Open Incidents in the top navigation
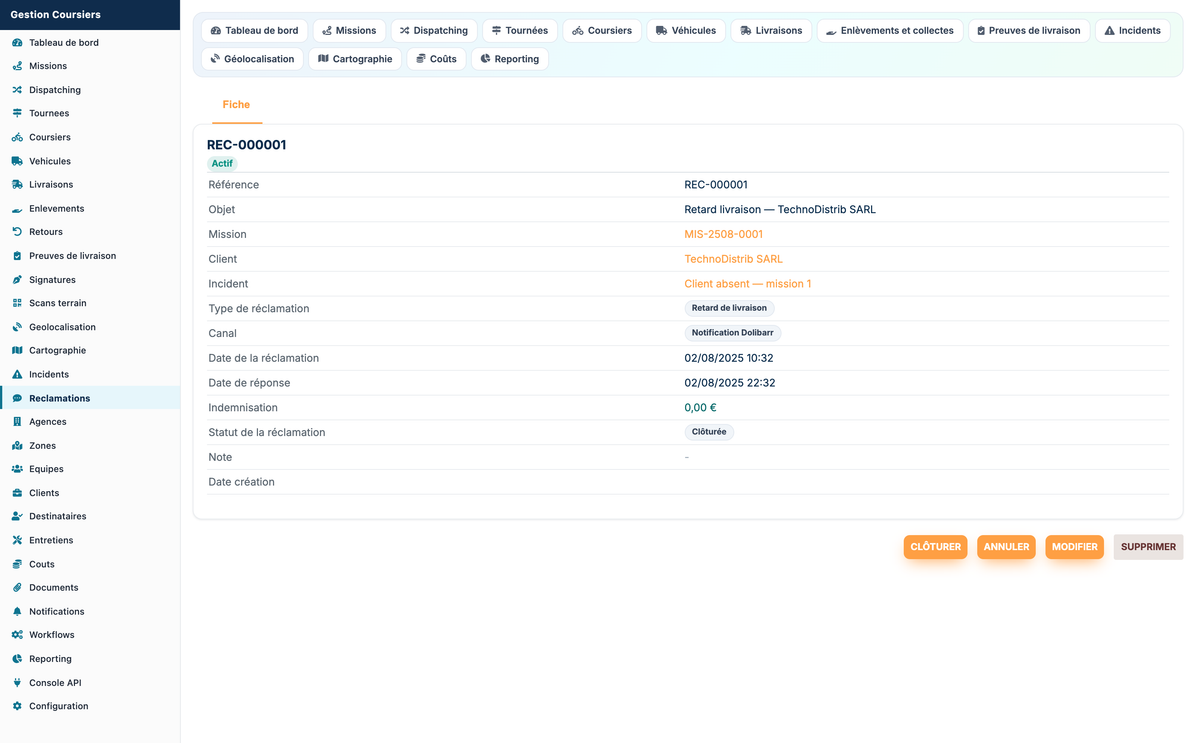This screenshot has width=1200, height=743. pos(1133,31)
